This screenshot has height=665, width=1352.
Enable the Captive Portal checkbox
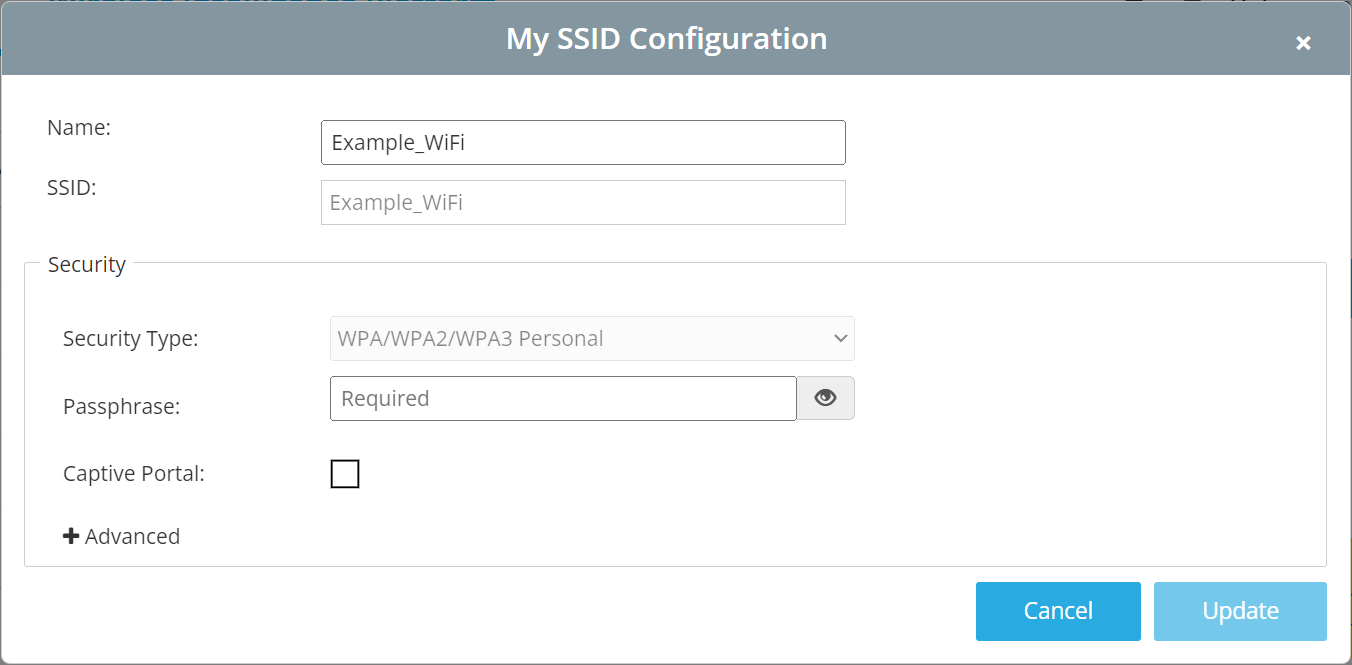point(345,474)
